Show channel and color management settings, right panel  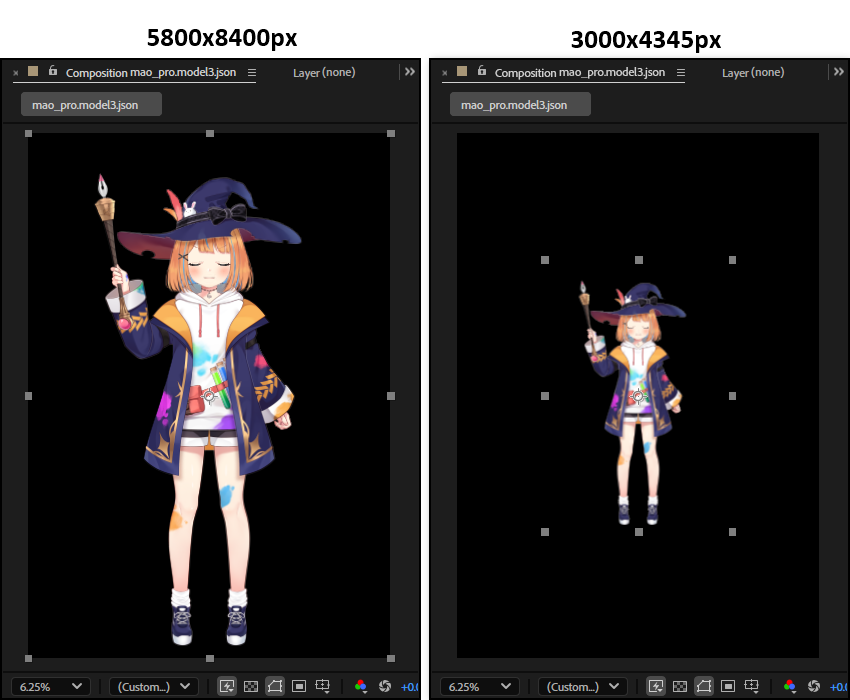(789, 686)
